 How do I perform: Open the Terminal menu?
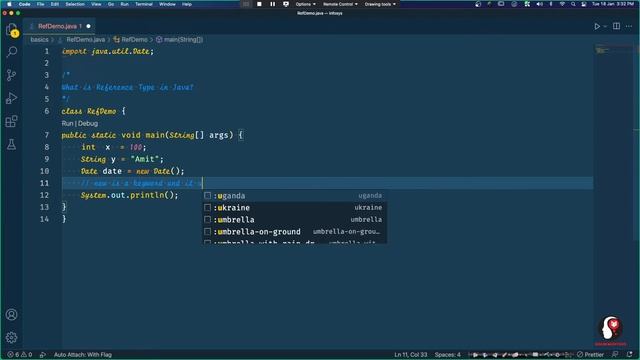pos(144,4)
